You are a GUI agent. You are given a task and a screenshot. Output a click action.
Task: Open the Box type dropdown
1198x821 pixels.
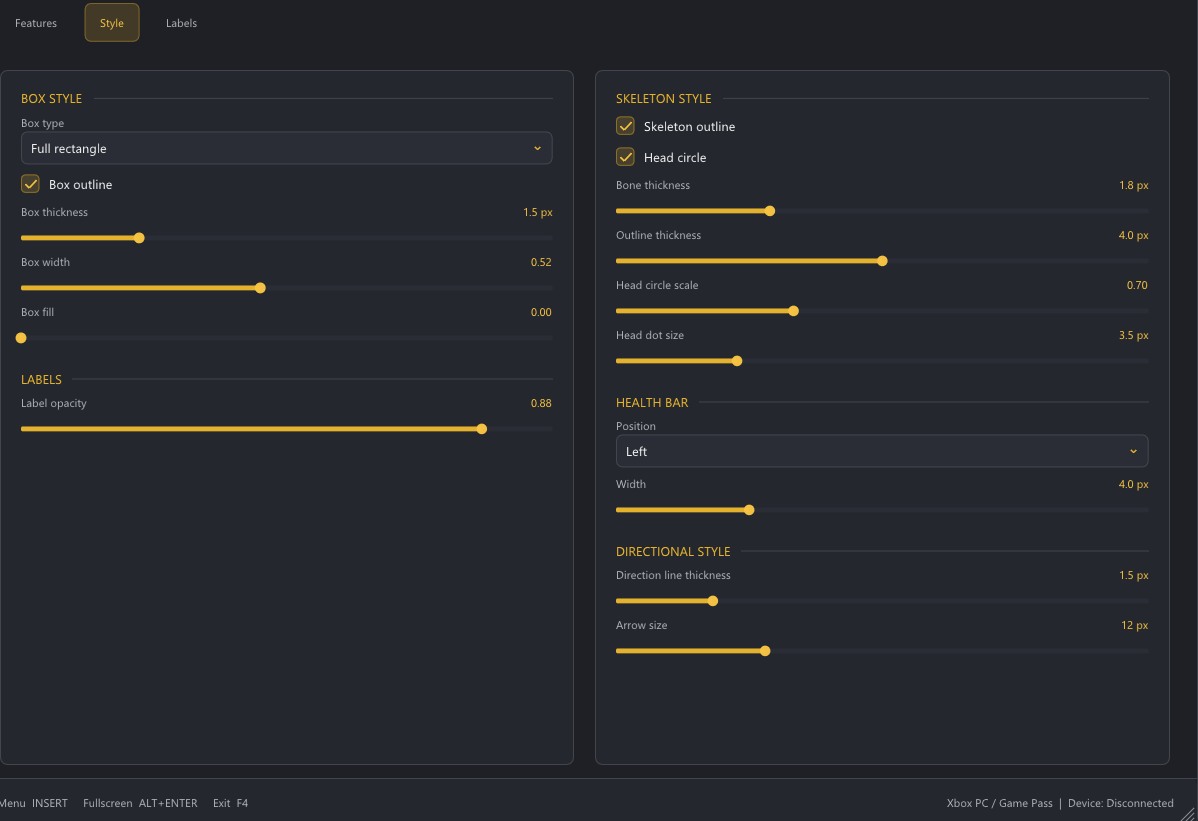coord(287,148)
